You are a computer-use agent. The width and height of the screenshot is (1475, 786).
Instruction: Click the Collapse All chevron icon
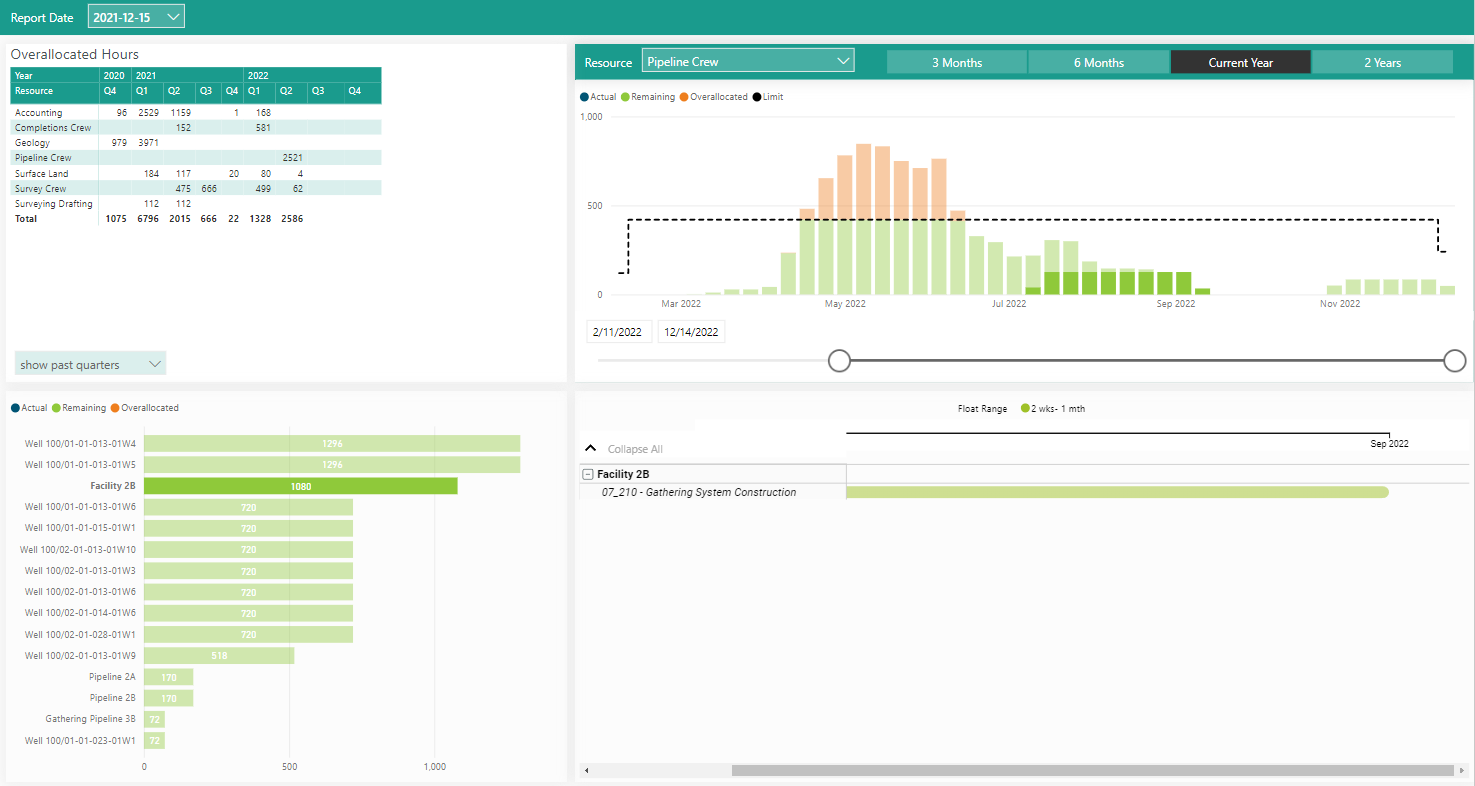point(590,449)
